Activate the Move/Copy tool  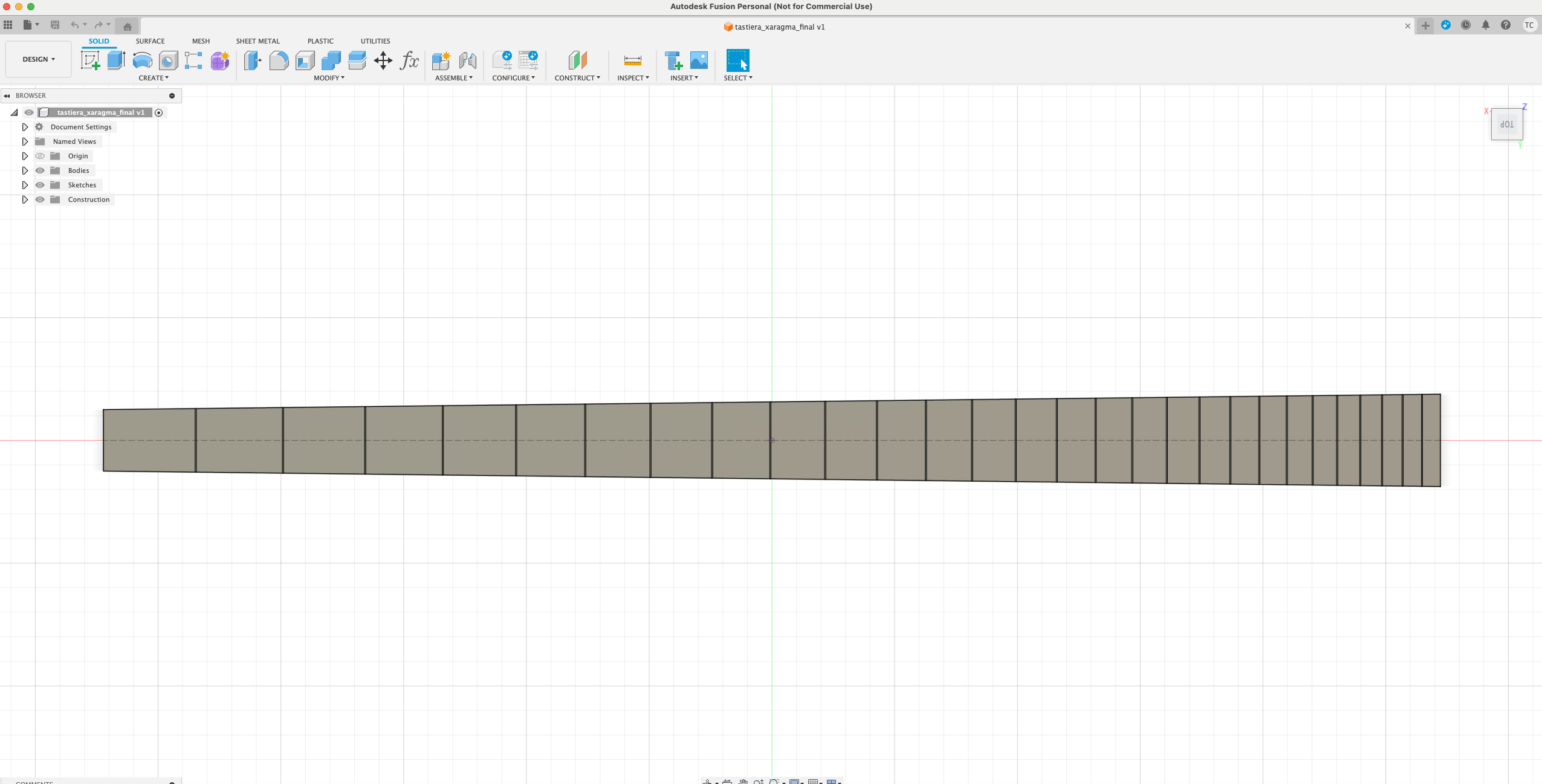tap(383, 60)
